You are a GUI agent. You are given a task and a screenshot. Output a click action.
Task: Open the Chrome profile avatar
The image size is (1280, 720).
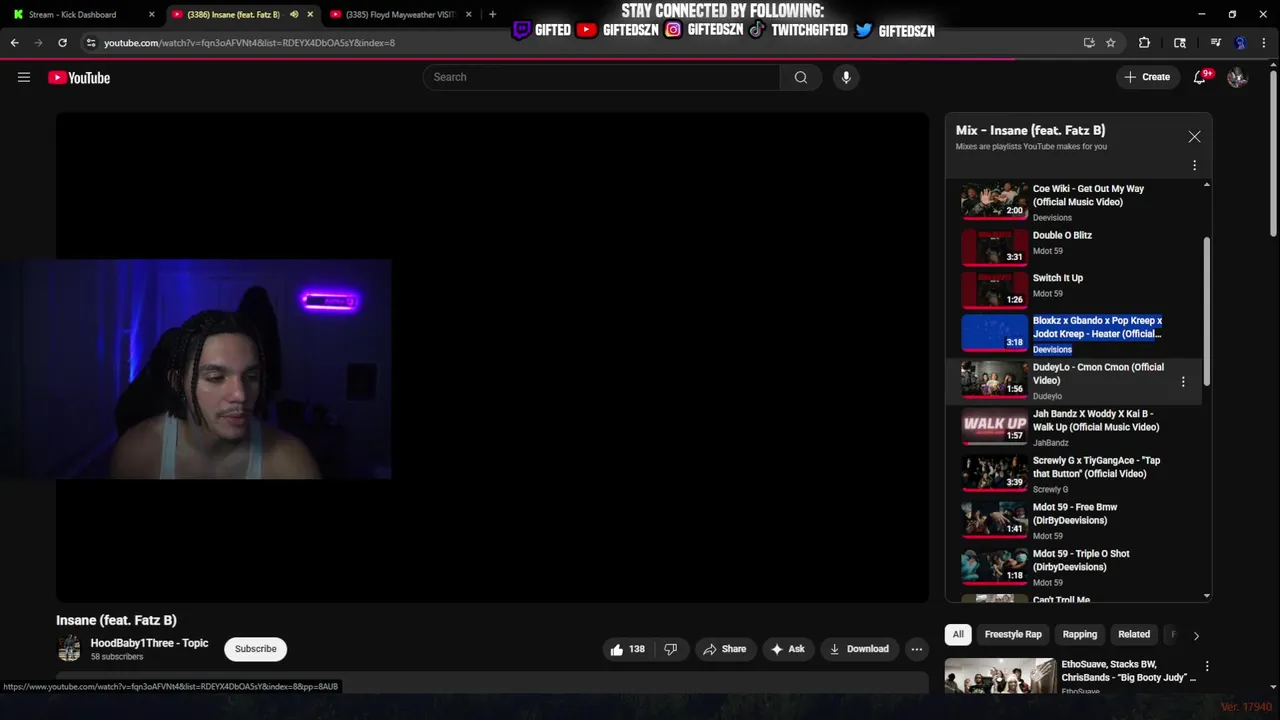[x=1241, y=43]
